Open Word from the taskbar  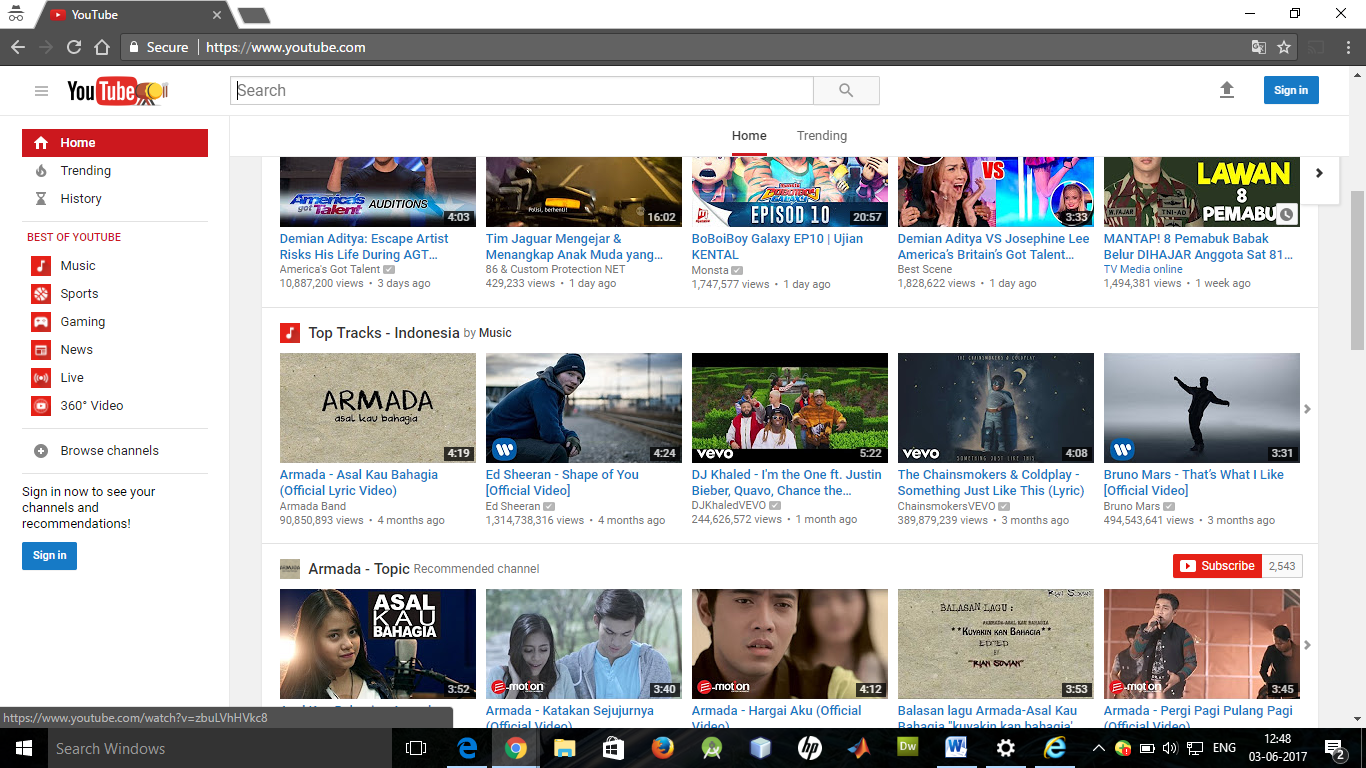click(957, 748)
